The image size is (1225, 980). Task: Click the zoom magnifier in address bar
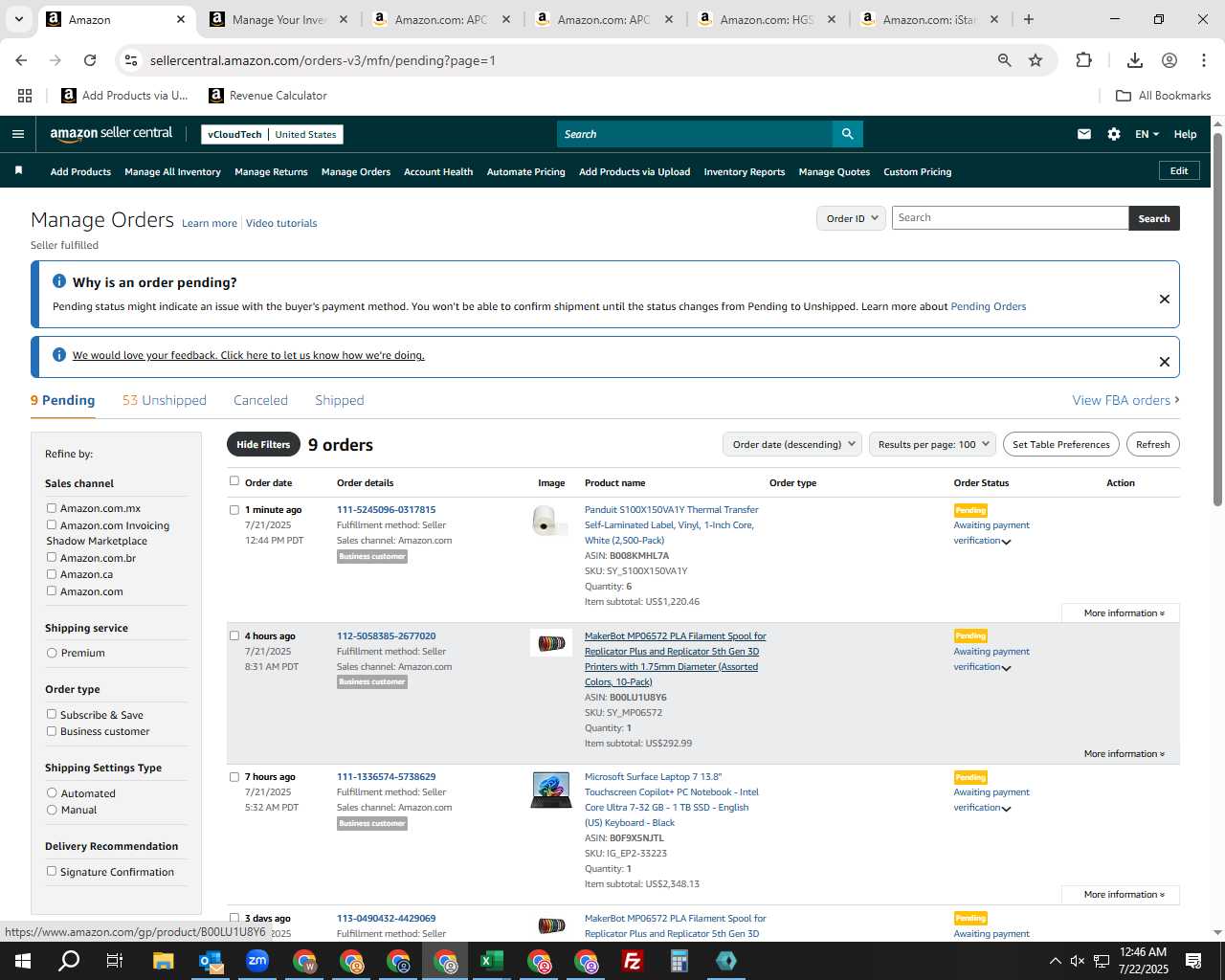click(x=1005, y=60)
